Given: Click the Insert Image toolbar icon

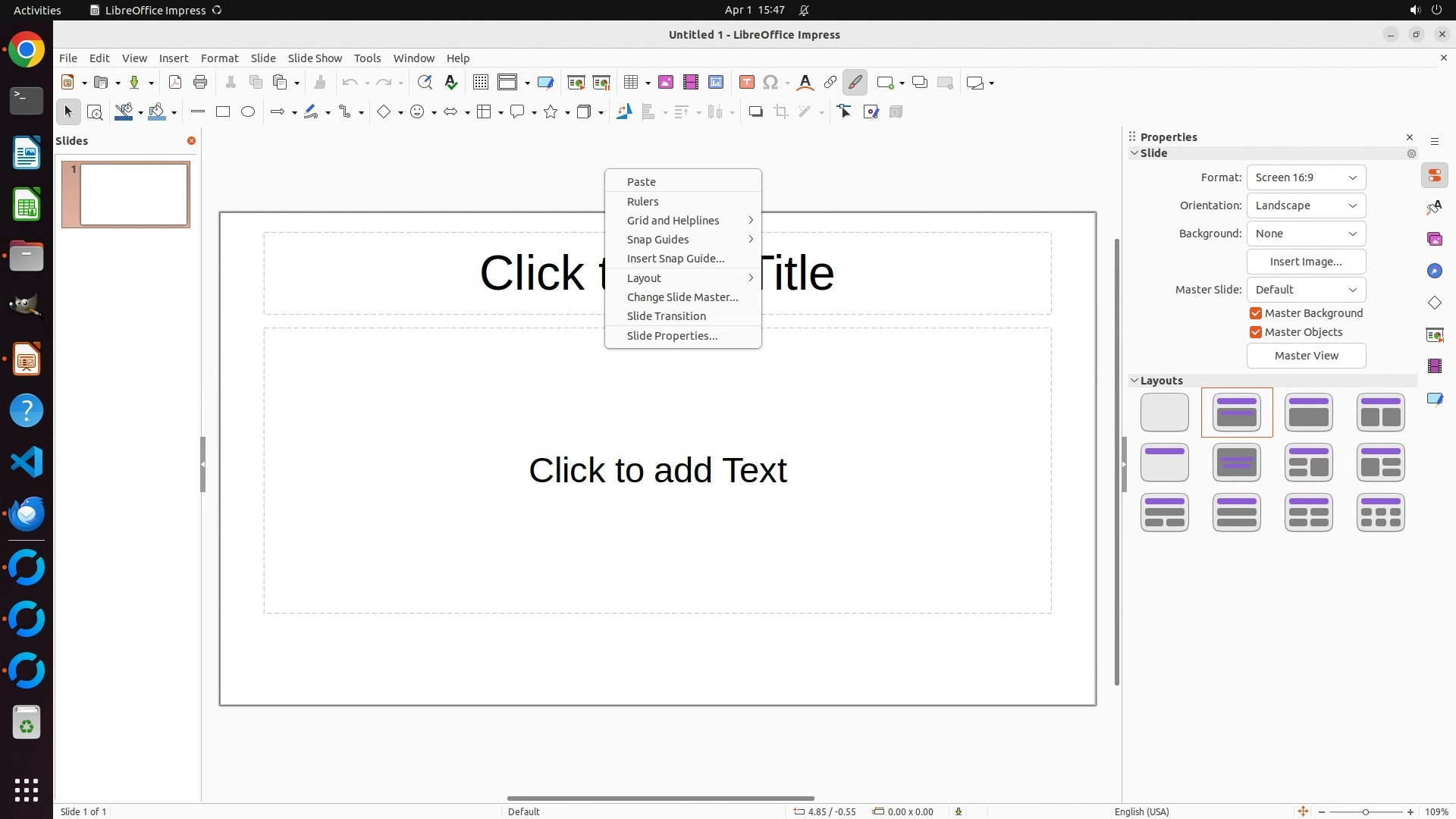Looking at the screenshot, I should (x=666, y=83).
